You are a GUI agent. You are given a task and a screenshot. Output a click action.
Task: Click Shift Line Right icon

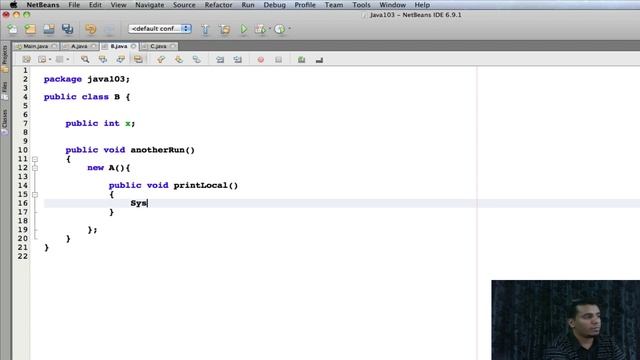coord(238,60)
